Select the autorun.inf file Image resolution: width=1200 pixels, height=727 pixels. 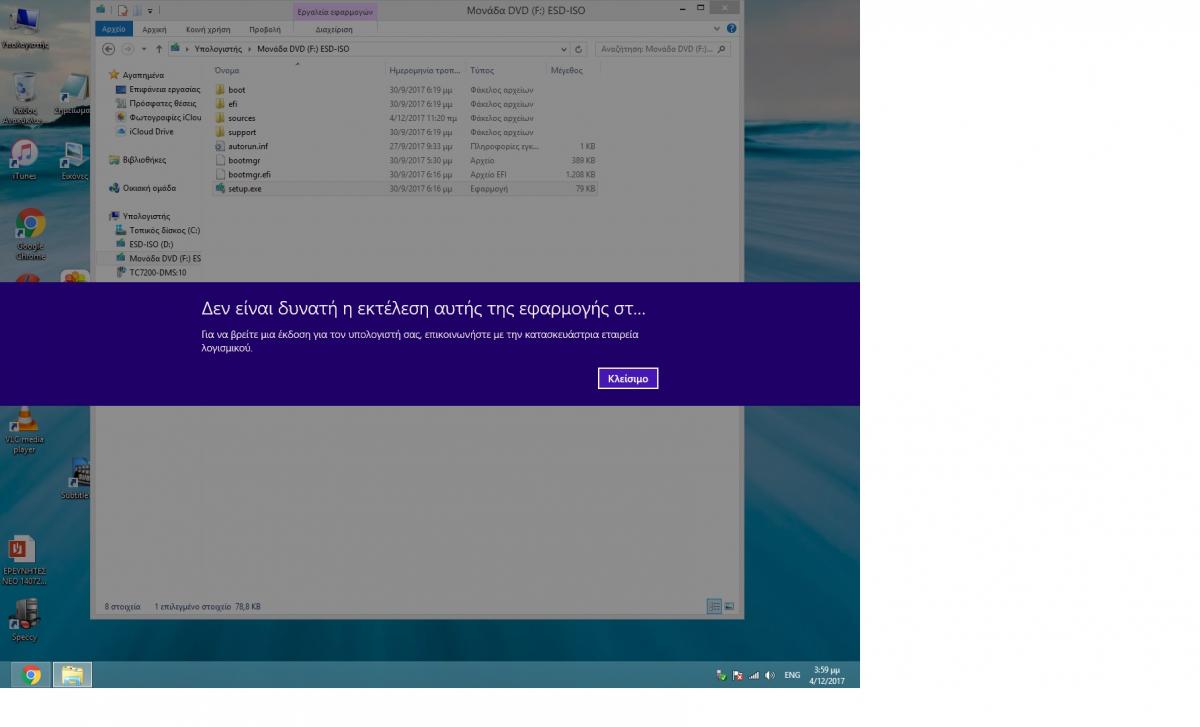click(247, 146)
